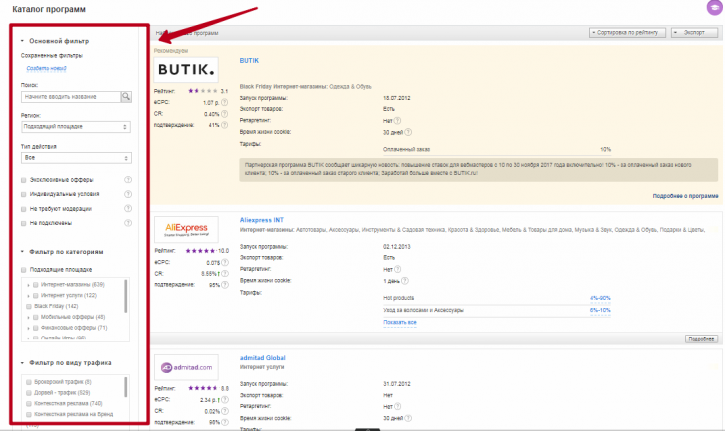This screenshot has height=431, width=725.
Task: Click BUTIK eCPC help icon
Action: [224, 102]
